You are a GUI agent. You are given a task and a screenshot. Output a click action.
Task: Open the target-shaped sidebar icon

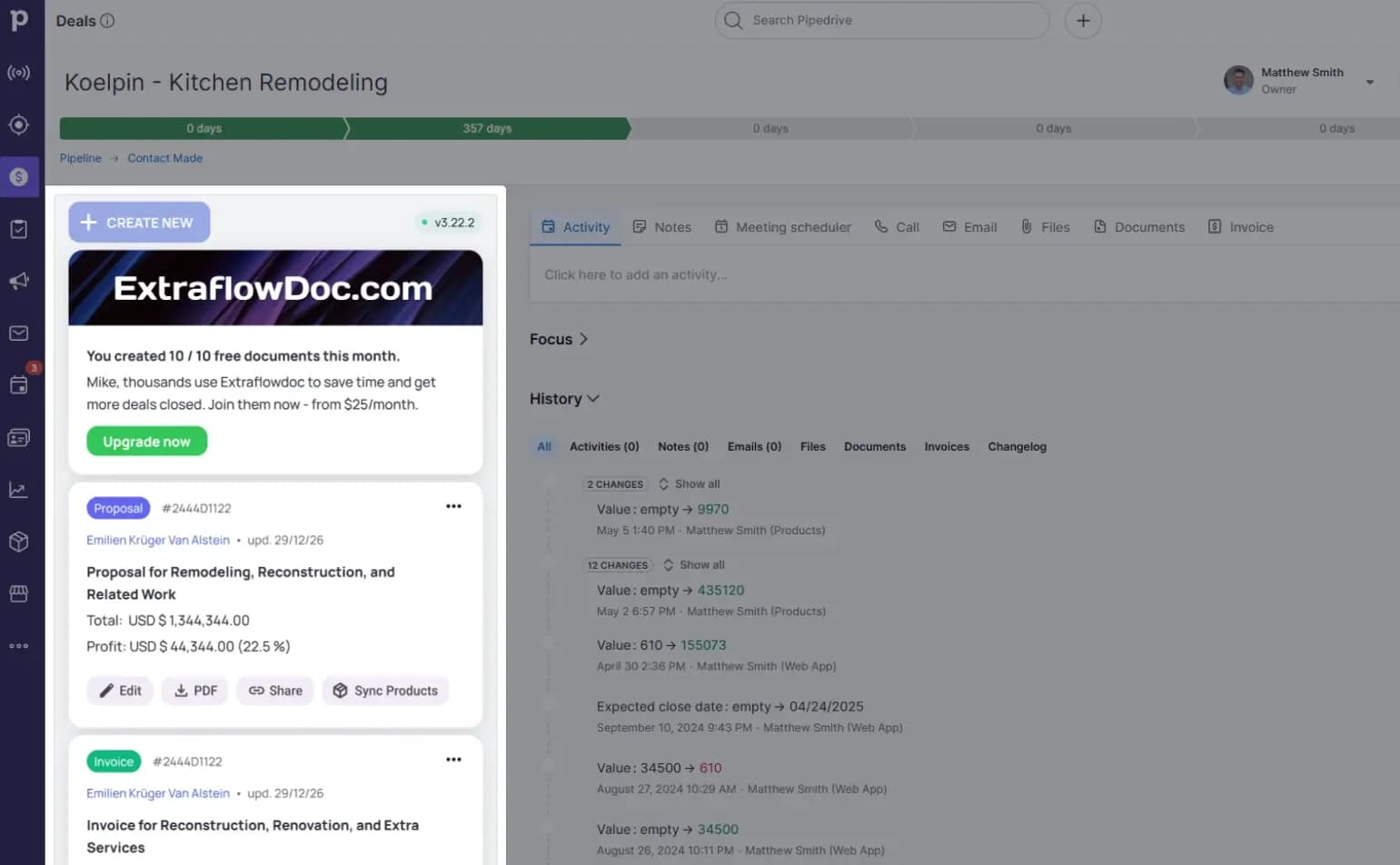click(19, 124)
